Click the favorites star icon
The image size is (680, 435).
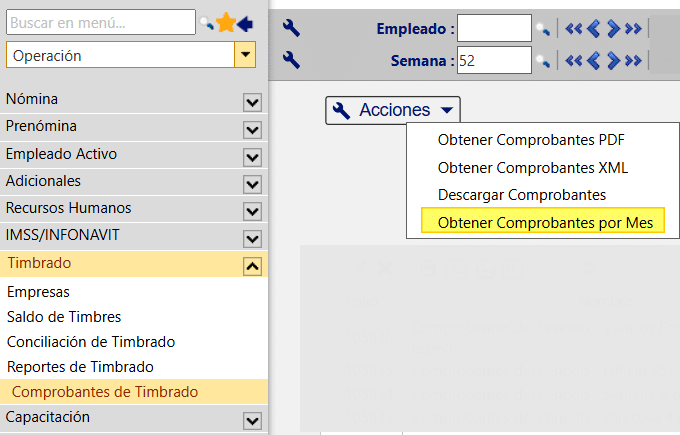pyautogui.click(x=226, y=23)
